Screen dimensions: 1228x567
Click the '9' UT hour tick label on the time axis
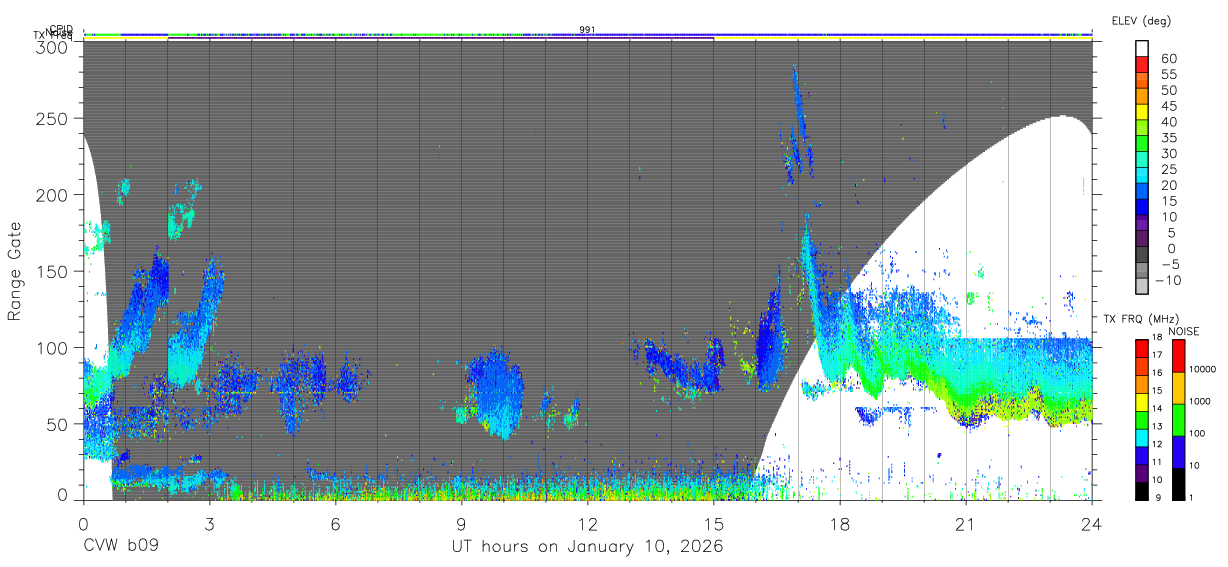coord(461,523)
